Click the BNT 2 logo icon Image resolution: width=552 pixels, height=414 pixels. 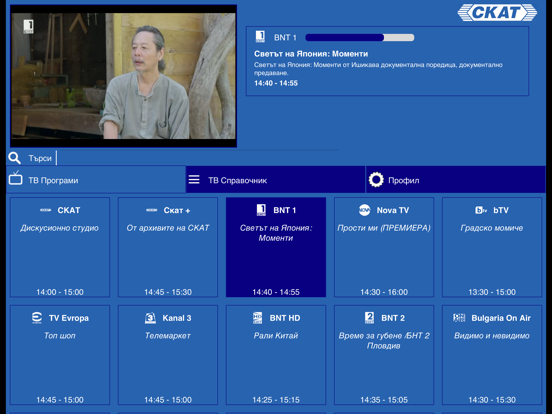pyautogui.click(x=369, y=318)
